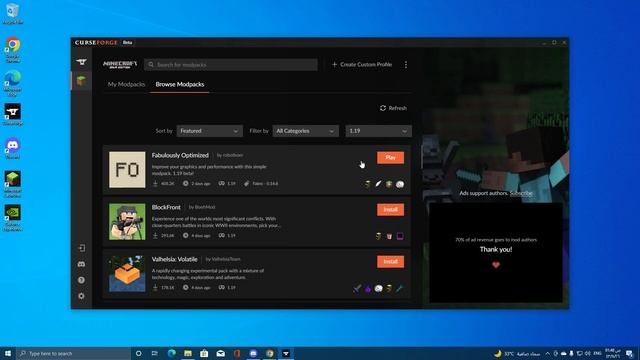Open Discord icon in CurseForge sidebar

81,264
